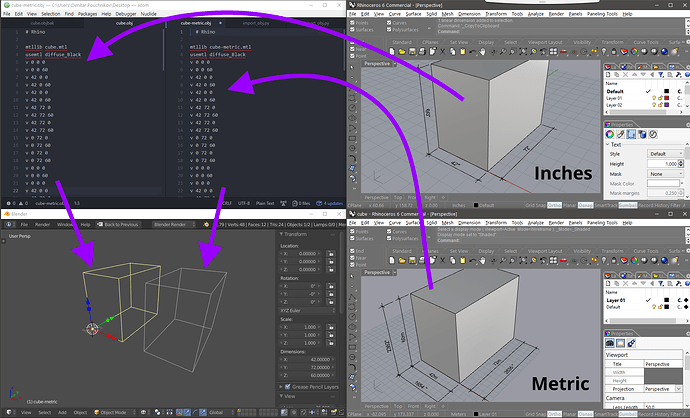Viewport: 690px width, 418px height.
Task: Open camera viewport properties icon in Metric Rhino
Action: (609, 343)
